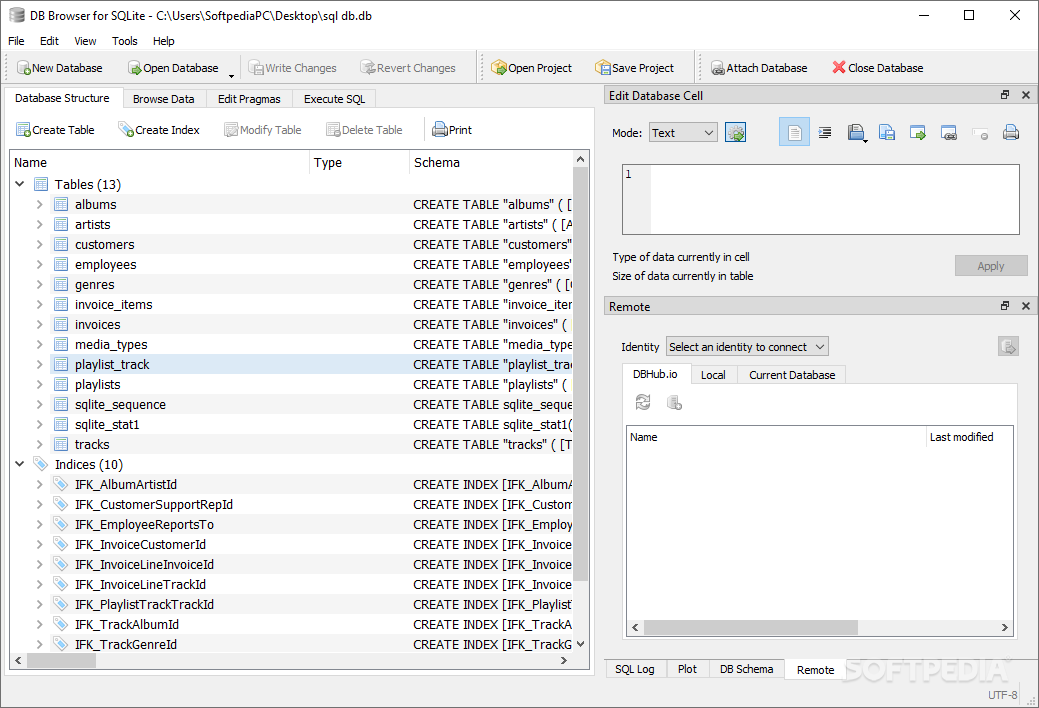Screen dimensions: 1039x708
Task: Close the Remote panel
Action: tap(1026, 306)
